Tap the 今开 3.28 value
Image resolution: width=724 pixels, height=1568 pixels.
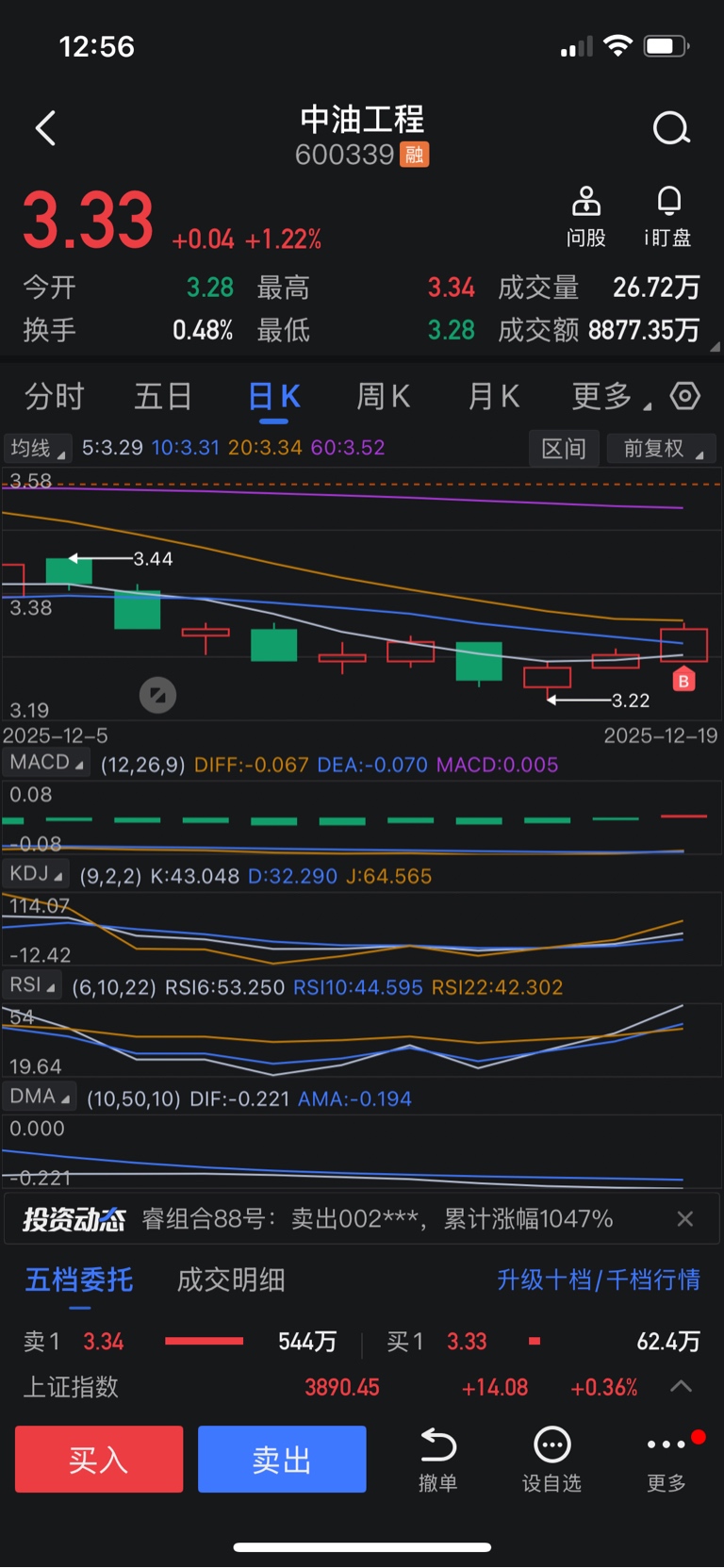click(209, 288)
